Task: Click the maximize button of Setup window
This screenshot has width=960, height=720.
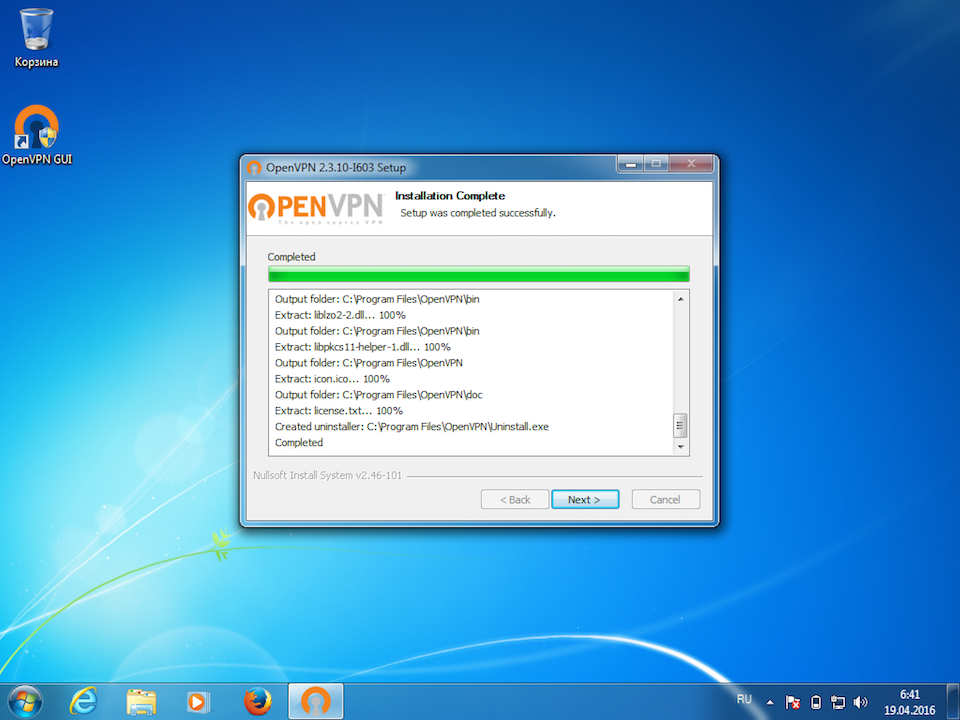Action: tap(656, 163)
